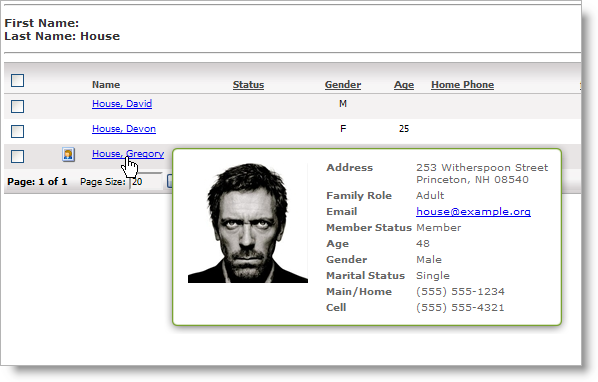Open the House, Devon record link
Image resolution: width=598 pixels, height=382 pixels.
click(x=124, y=129)
